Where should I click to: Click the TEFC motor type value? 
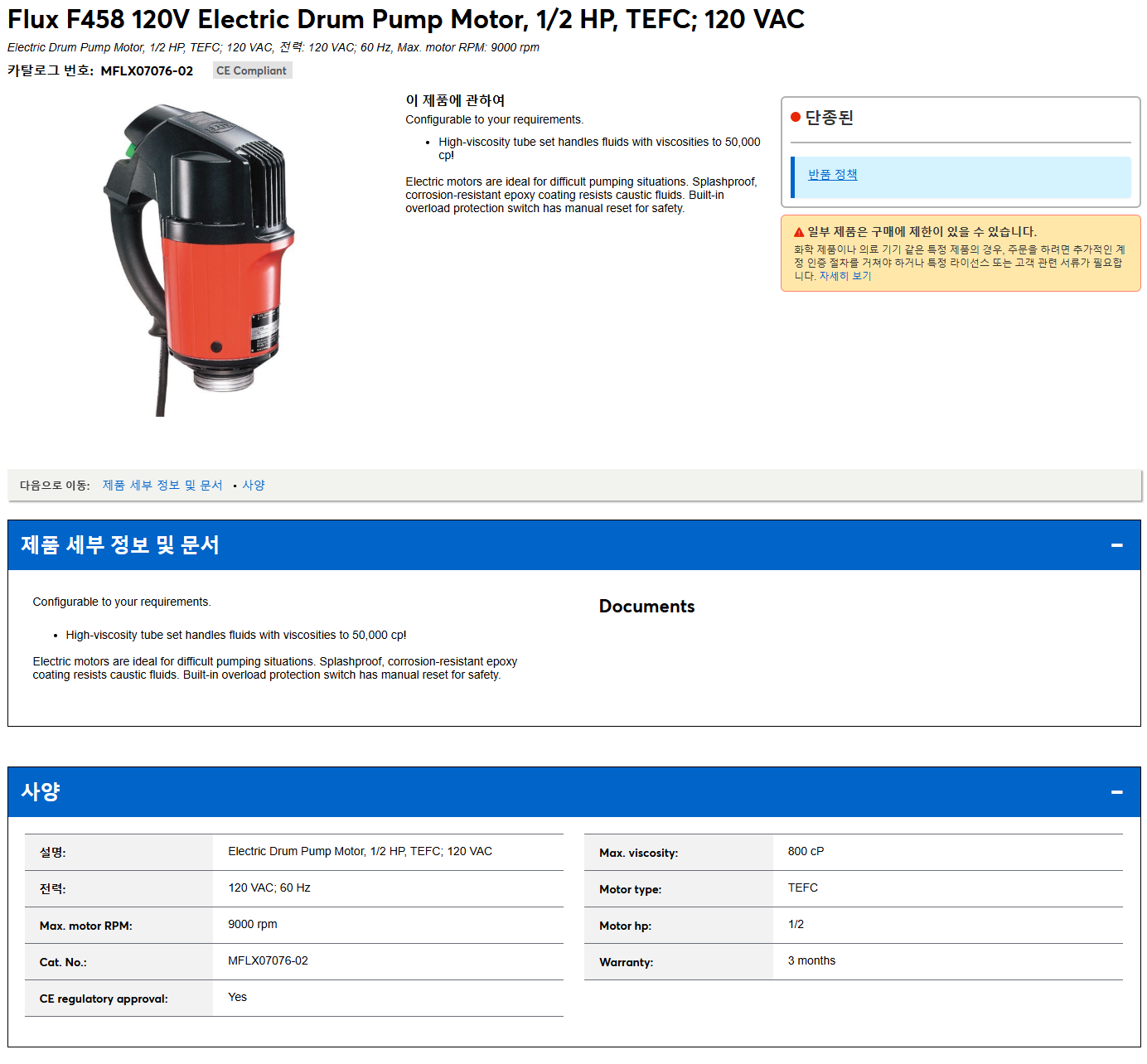point(803,888)
